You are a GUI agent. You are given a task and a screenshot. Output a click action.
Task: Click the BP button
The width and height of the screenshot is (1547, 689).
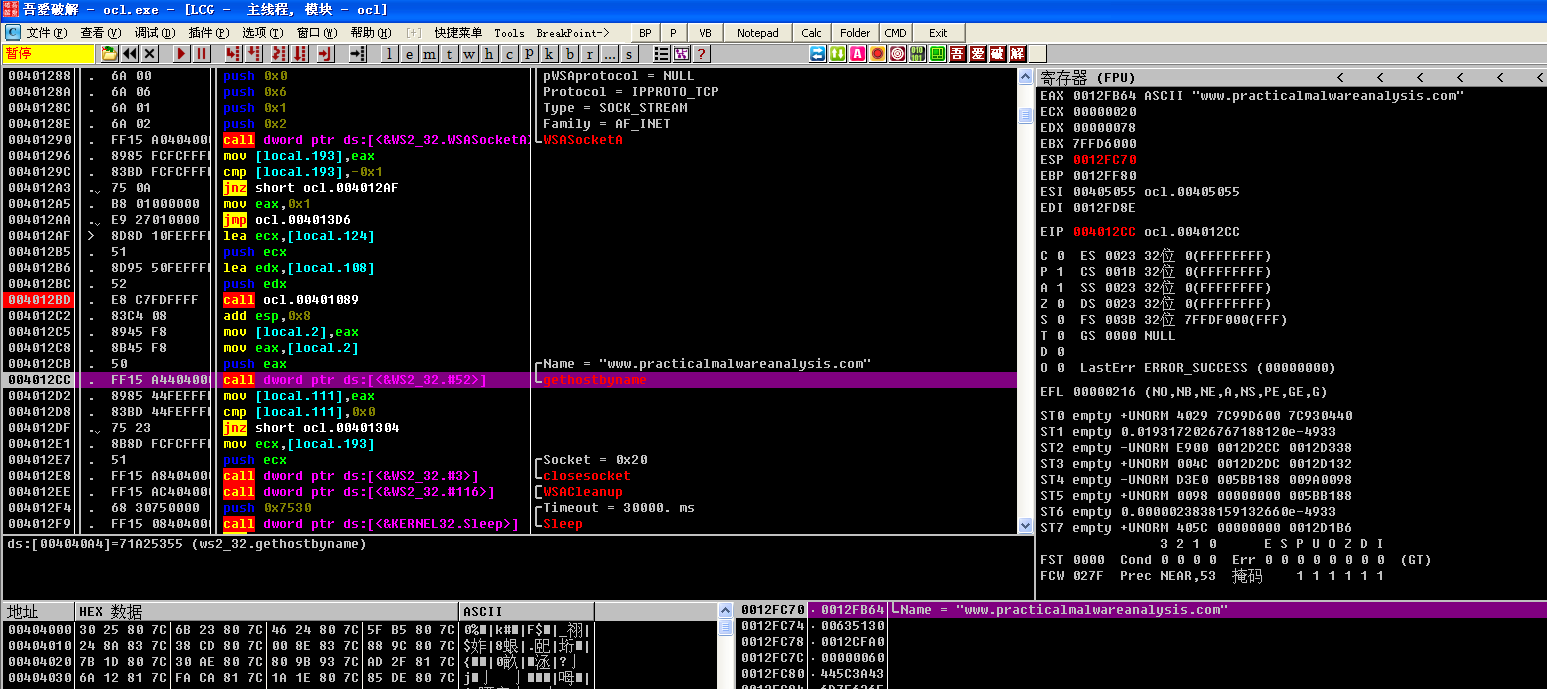(645, 33)
